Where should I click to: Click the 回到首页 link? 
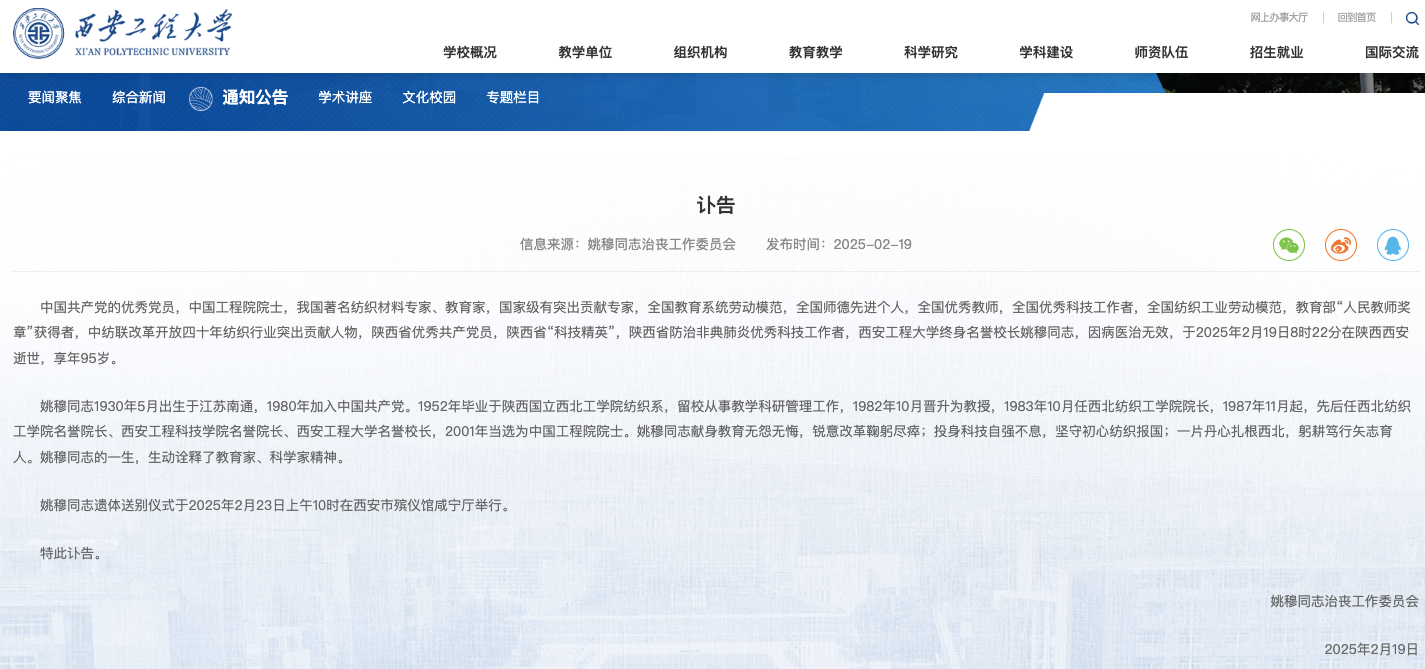pos(1356,18)
